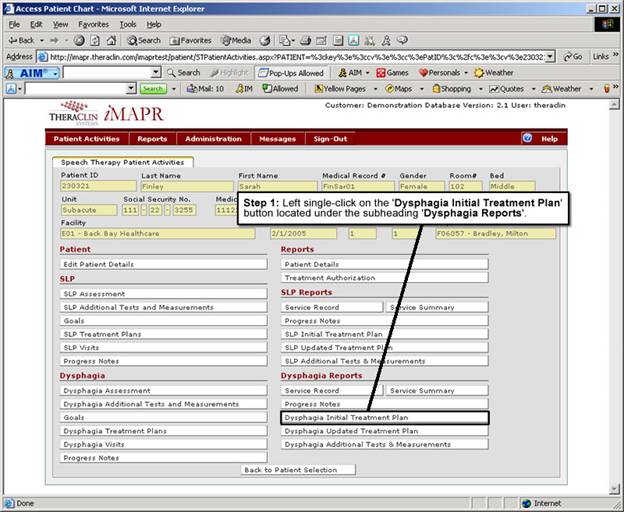Select the Speech Therapy Patient Activities tab
The width and height of the screenshot is (624, 512).
122,162
